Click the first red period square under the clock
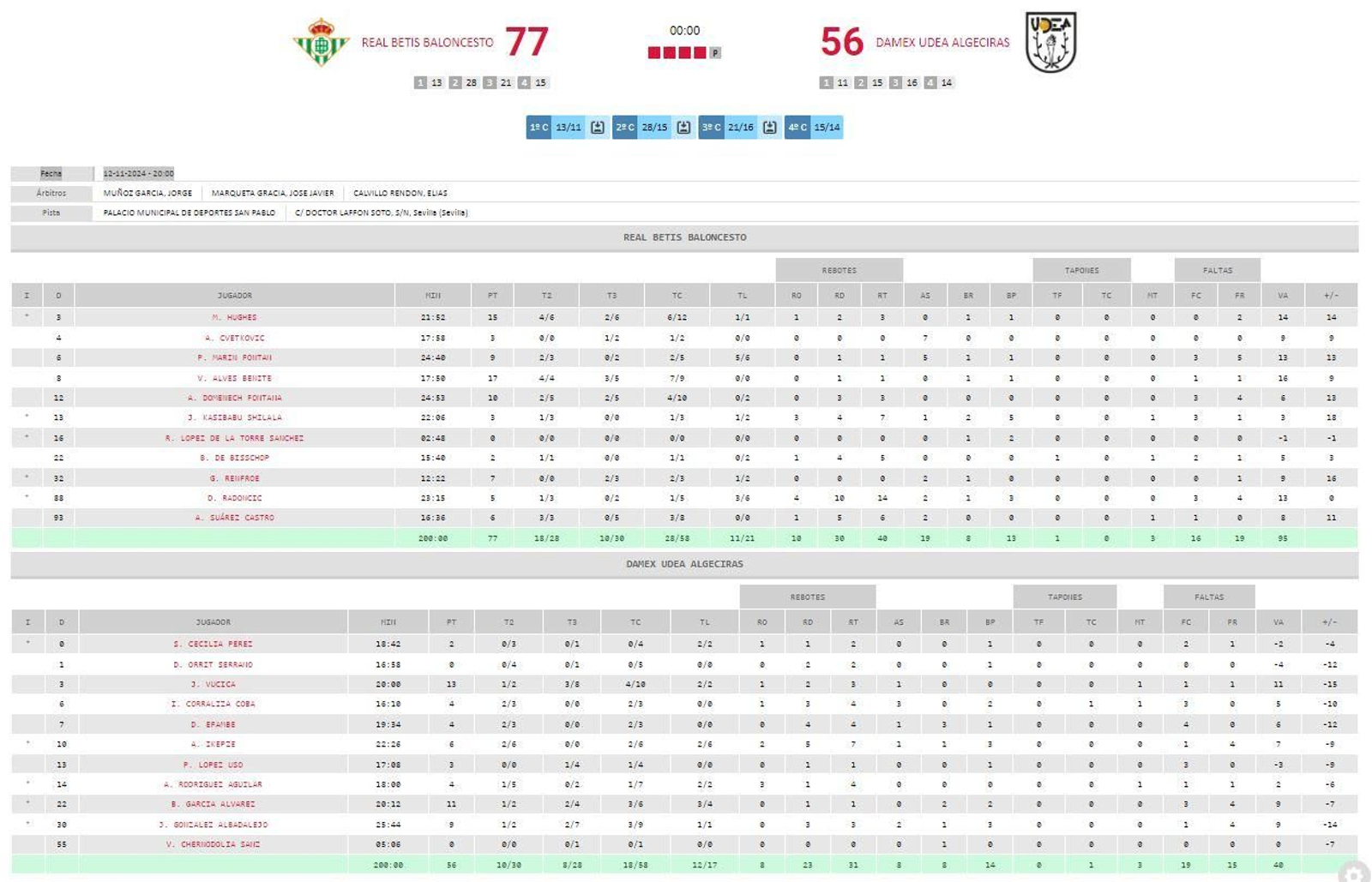Image resolution: width=1372 pixels, height=882 pixels. (x=654, y=53)
